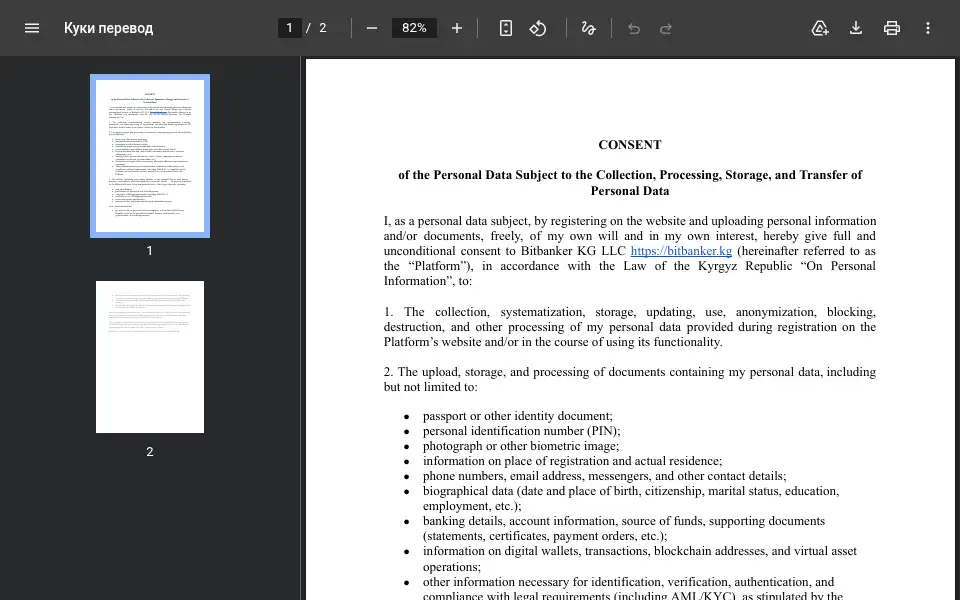Open the three-dot more actions menu
Viewport: 960px width, 600px height.
click(x=928, y=28)
